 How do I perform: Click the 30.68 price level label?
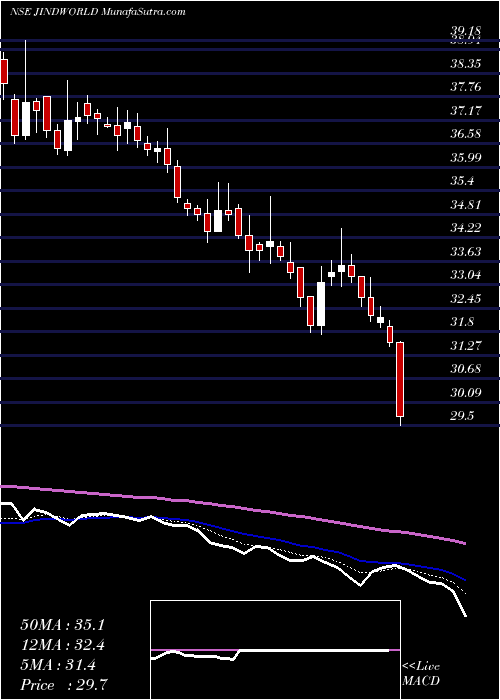pyautogui.click(x=465, y=369)
